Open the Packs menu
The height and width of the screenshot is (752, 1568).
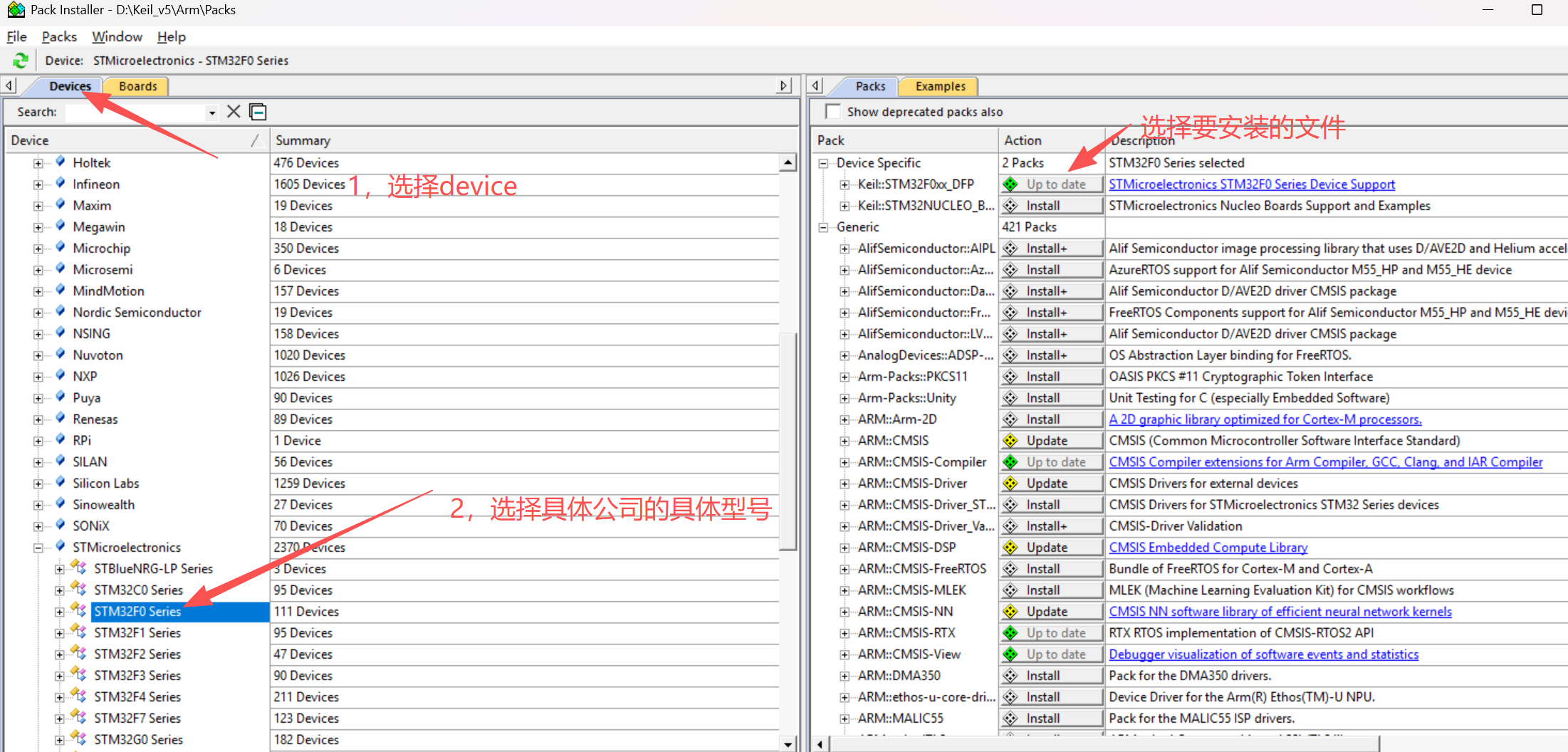coord(59,36)
